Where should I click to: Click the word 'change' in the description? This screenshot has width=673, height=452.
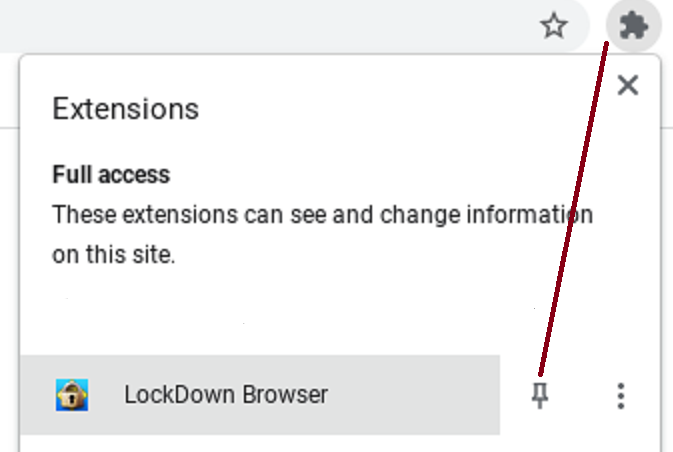point(420,215)
